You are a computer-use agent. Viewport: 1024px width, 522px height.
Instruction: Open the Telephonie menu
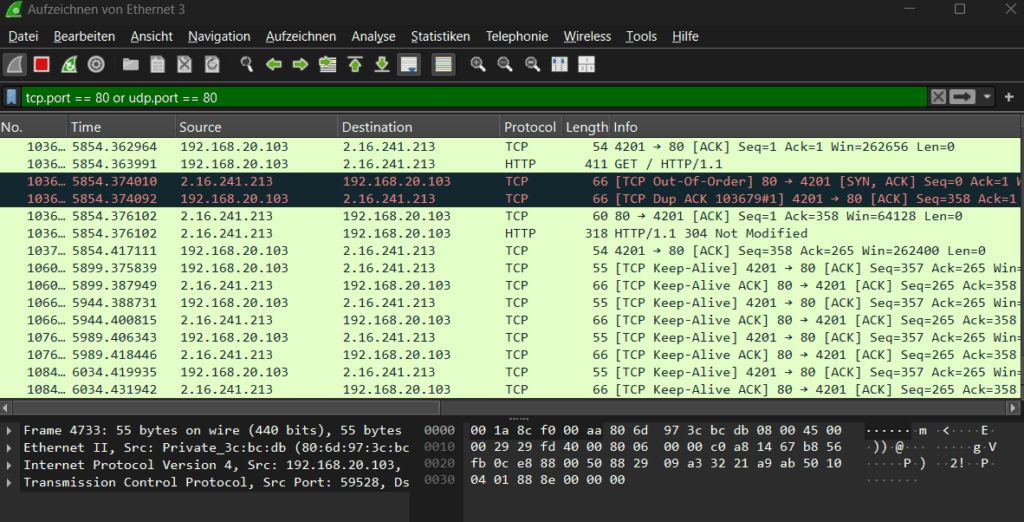(517, 37)
